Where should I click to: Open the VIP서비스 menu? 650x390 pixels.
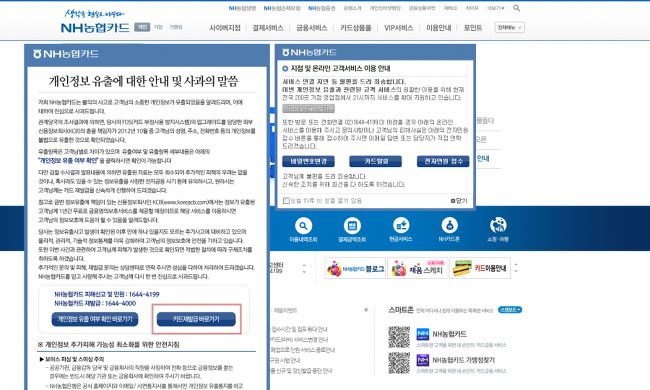pos(398,28)
